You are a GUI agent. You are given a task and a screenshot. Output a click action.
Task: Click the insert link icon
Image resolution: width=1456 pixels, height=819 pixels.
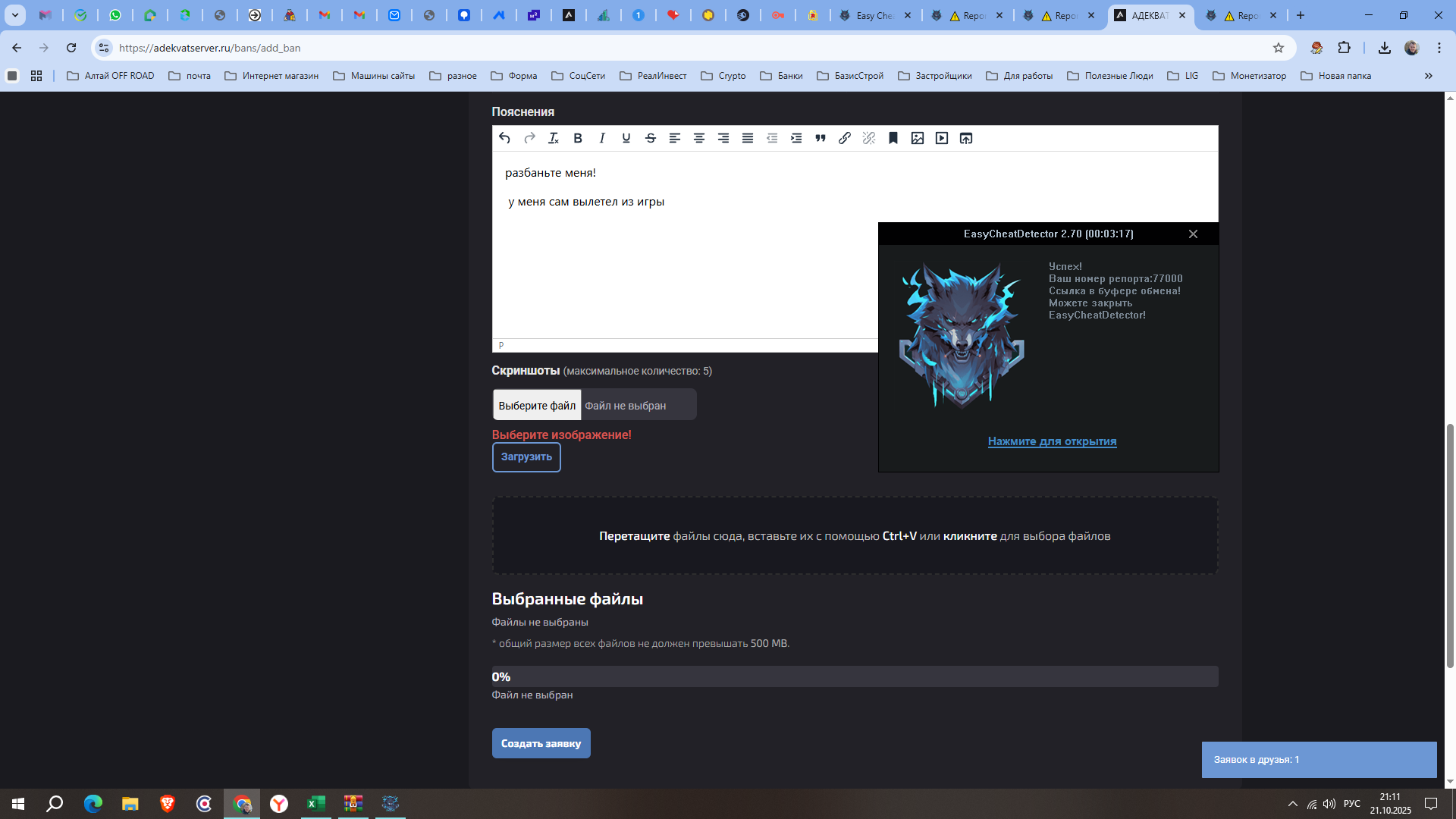(x=845, y=138)
